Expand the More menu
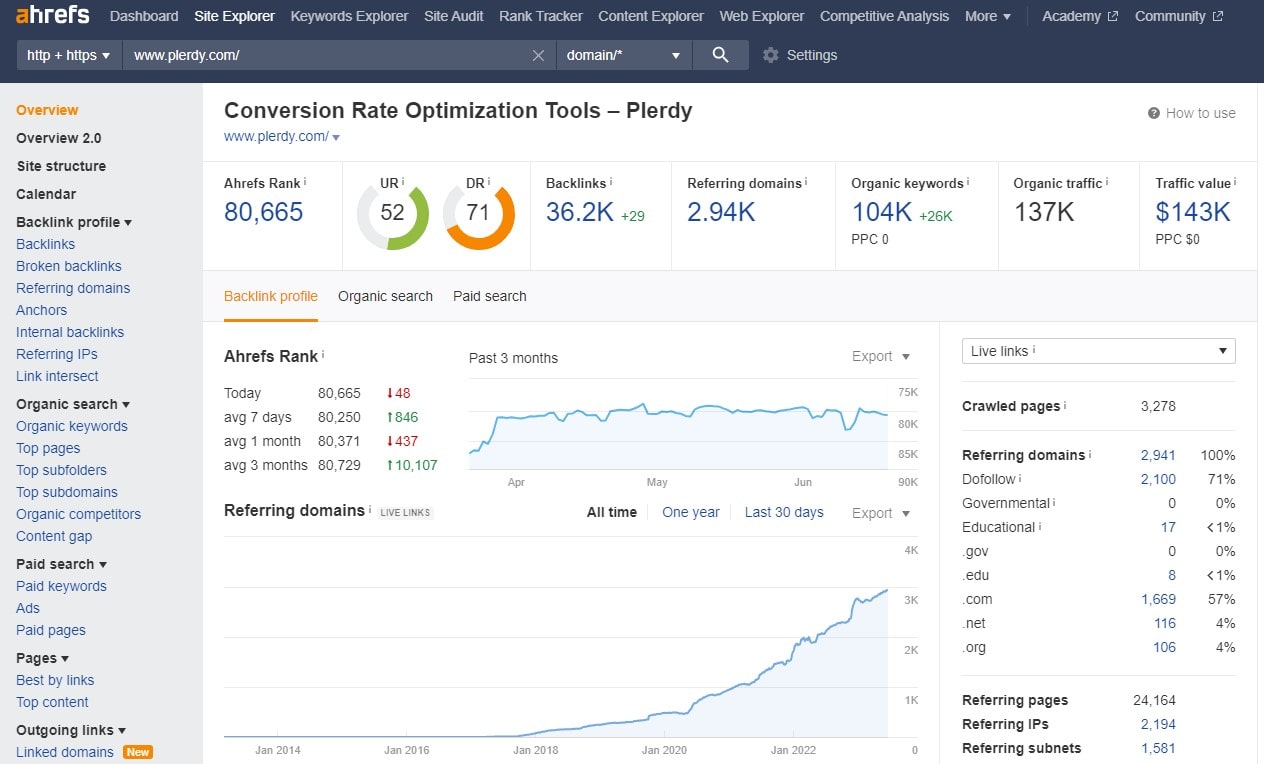Image resolution: width=1264 pixels, height=764 pixels. [988, 16]
